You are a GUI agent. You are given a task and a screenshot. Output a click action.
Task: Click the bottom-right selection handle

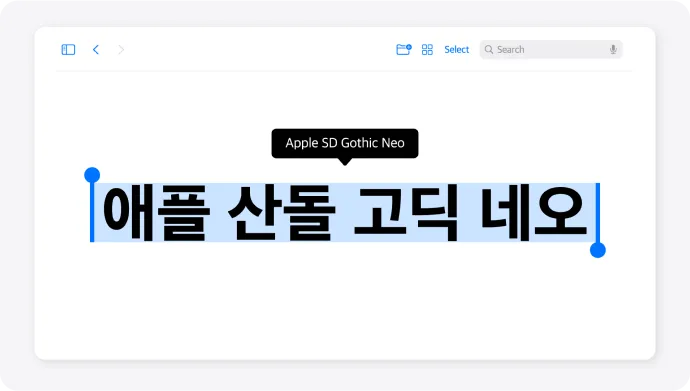[x=598, y=250]
